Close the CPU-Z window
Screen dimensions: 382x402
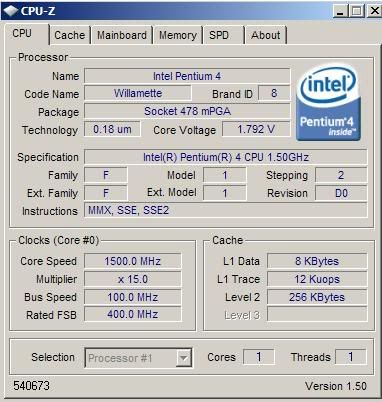tap(374, 11)
